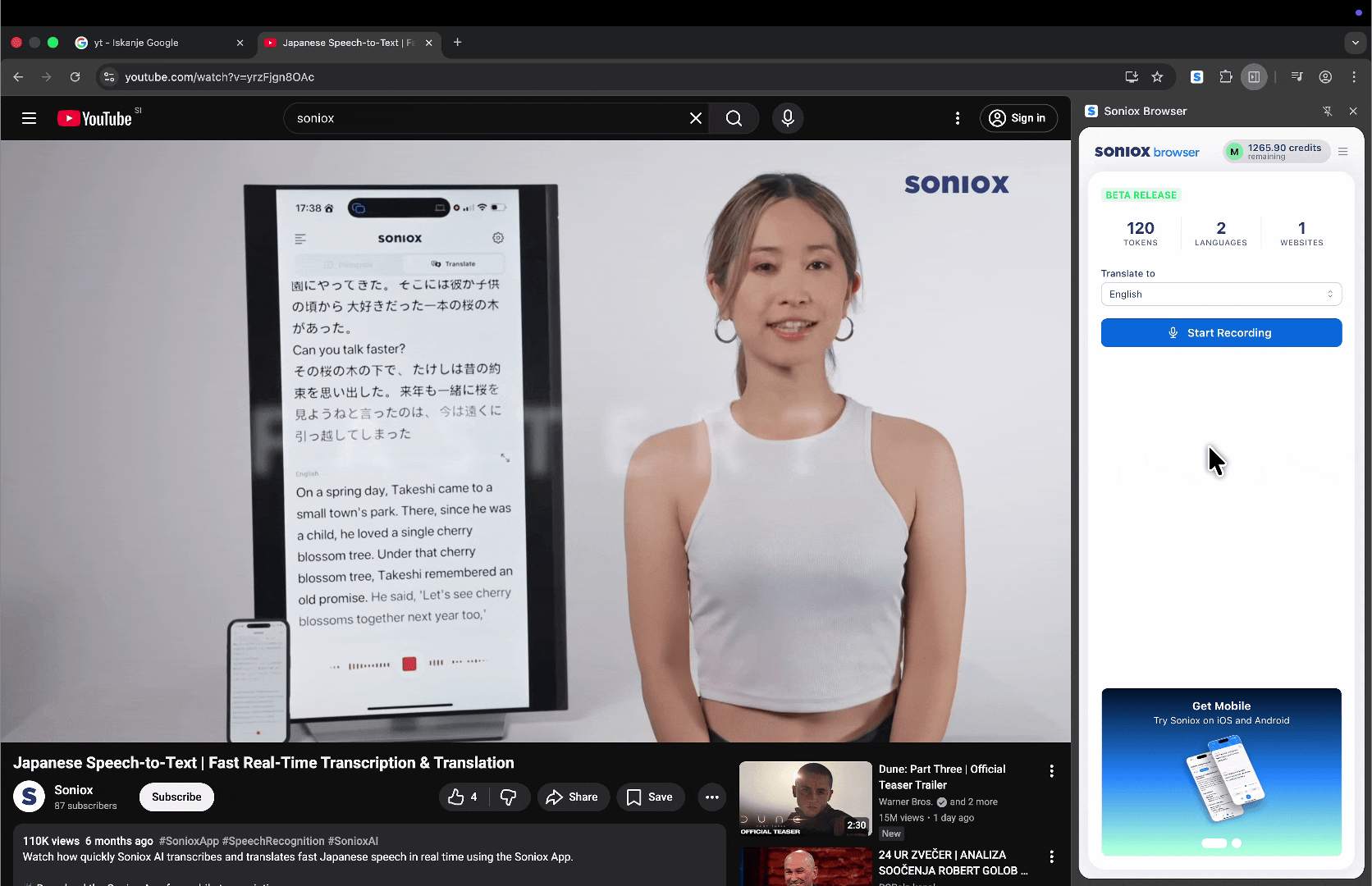Click the search magnifier icon
This screenshot has height=886, width=1372.
[733, 118]
